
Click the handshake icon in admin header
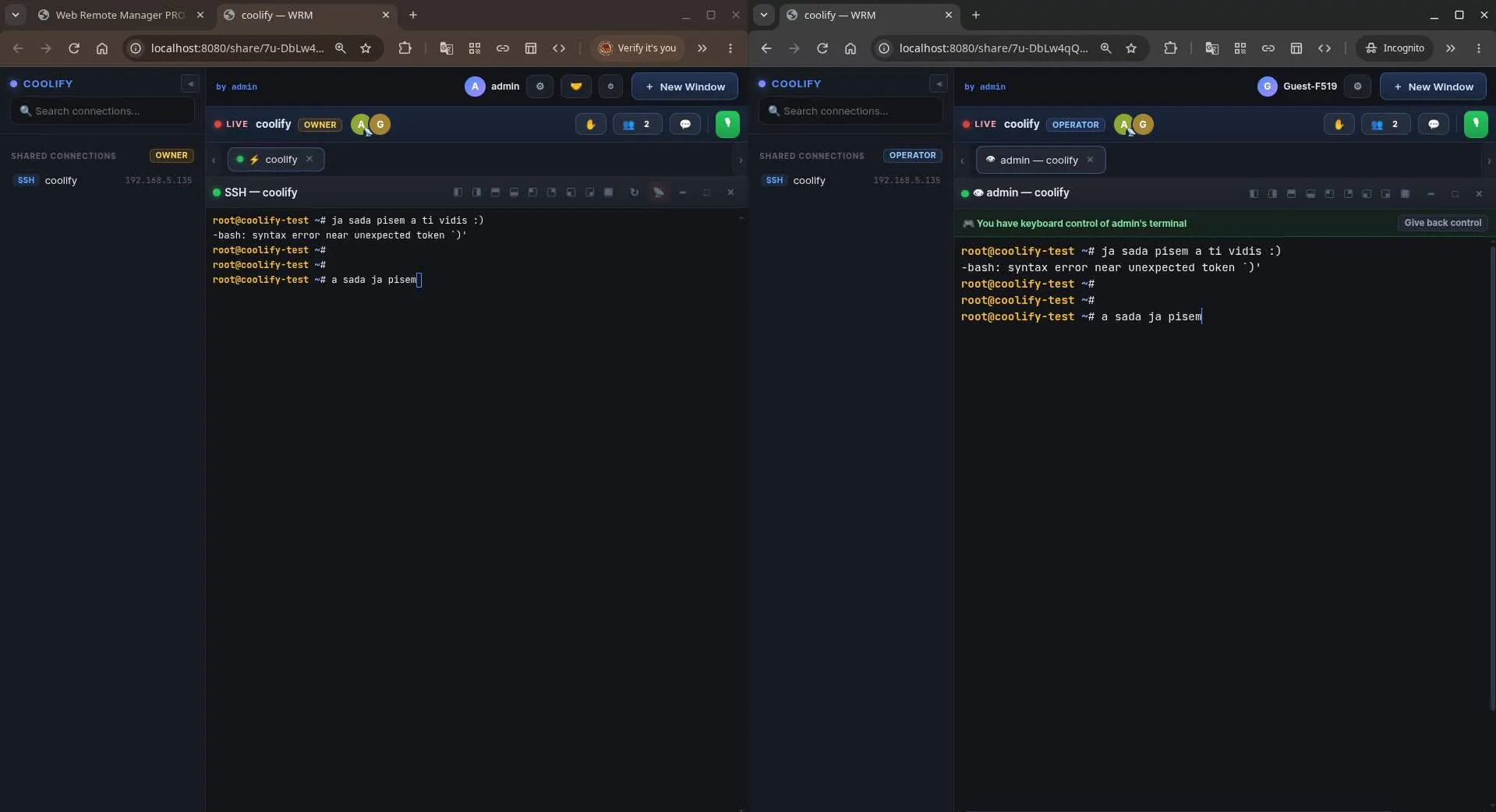pos(575,86)
